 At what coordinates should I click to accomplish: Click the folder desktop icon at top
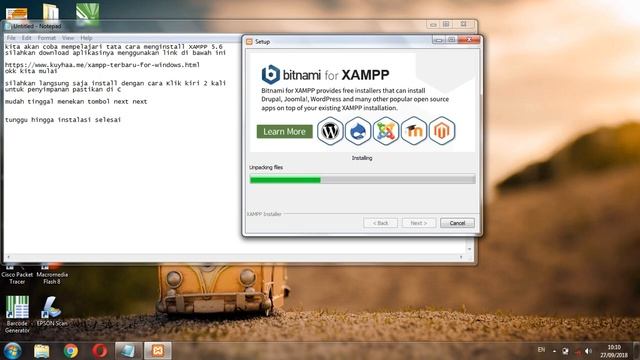[x=51, y=11]
